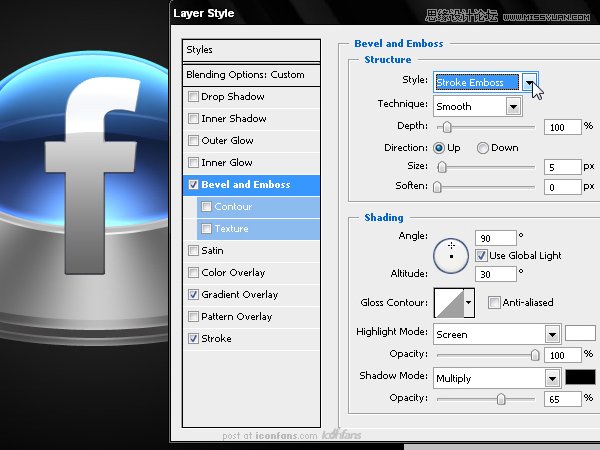Open the Gradient Overlay label
Image resolution: width=600 pixels, height=450 pixels.
tap(240, 295)
